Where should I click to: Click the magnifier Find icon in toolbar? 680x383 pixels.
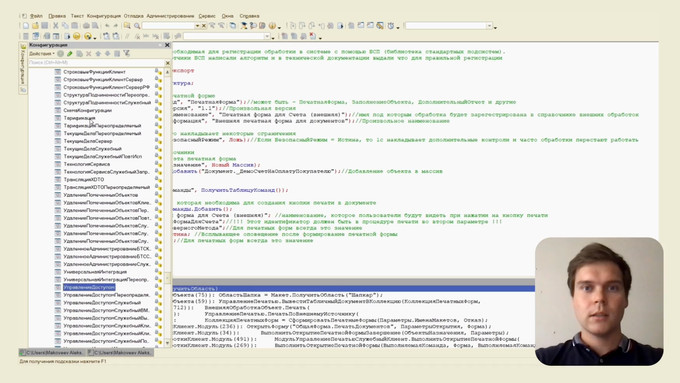click(137, 26)
